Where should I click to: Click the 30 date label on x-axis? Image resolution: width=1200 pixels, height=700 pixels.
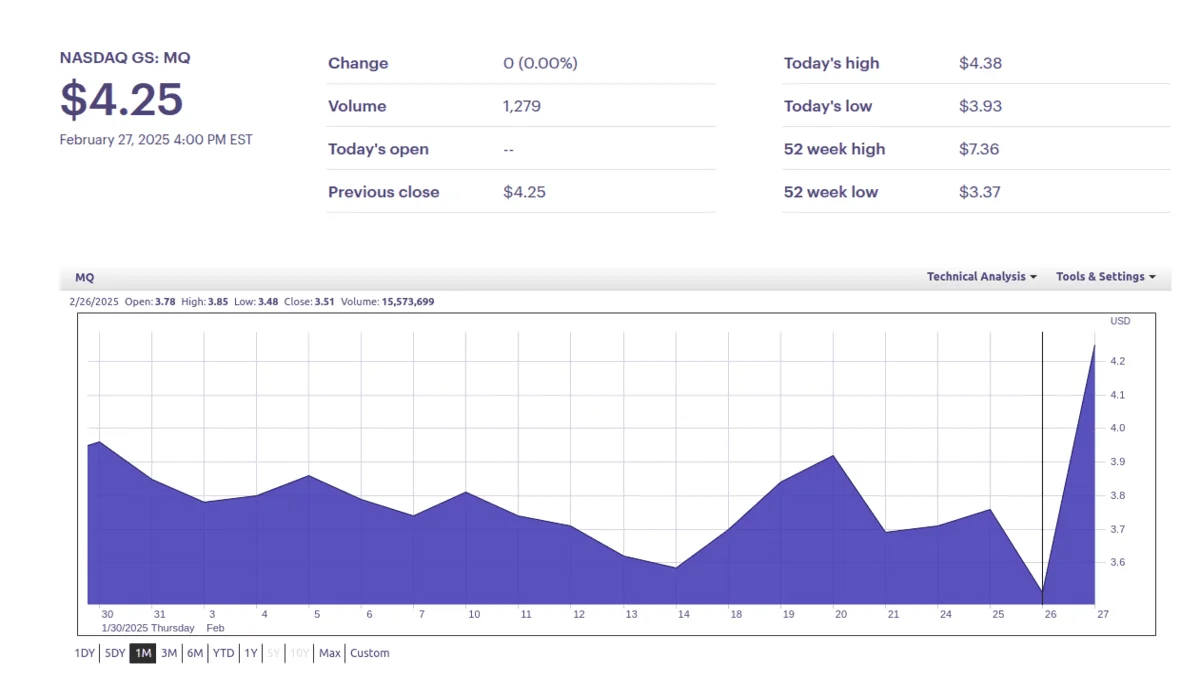coord(107,614)
